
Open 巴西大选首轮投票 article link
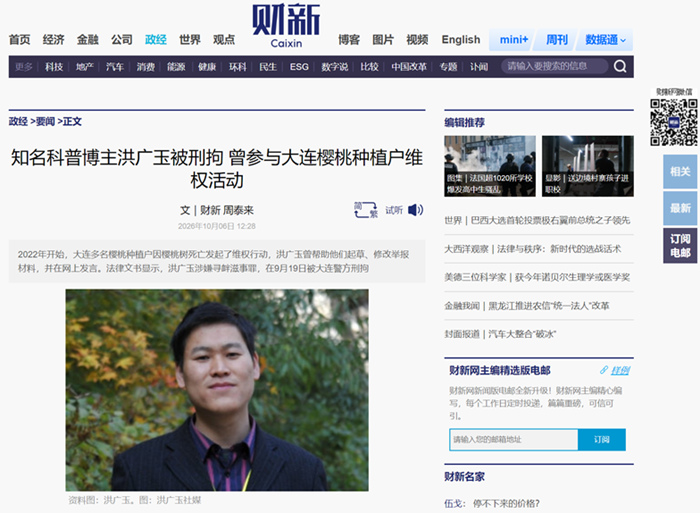pyautogui.click(x=537, y=220)
